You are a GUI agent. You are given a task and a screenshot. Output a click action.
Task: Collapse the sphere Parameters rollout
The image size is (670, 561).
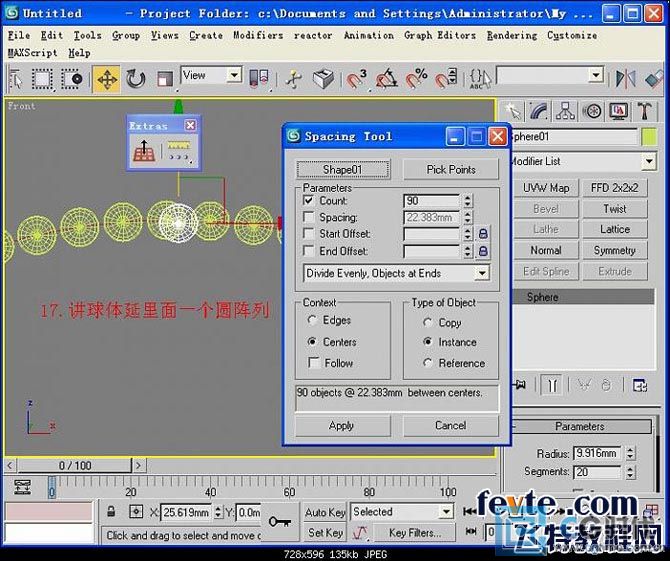[x=580, y=426]
